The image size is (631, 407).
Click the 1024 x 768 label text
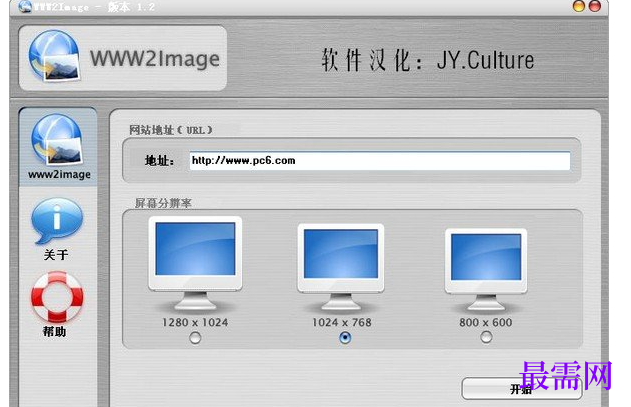pos(342,322)
